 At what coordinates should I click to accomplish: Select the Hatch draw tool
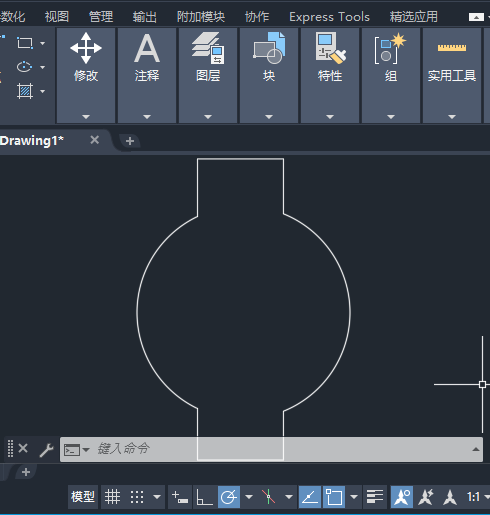click(25, 91)
